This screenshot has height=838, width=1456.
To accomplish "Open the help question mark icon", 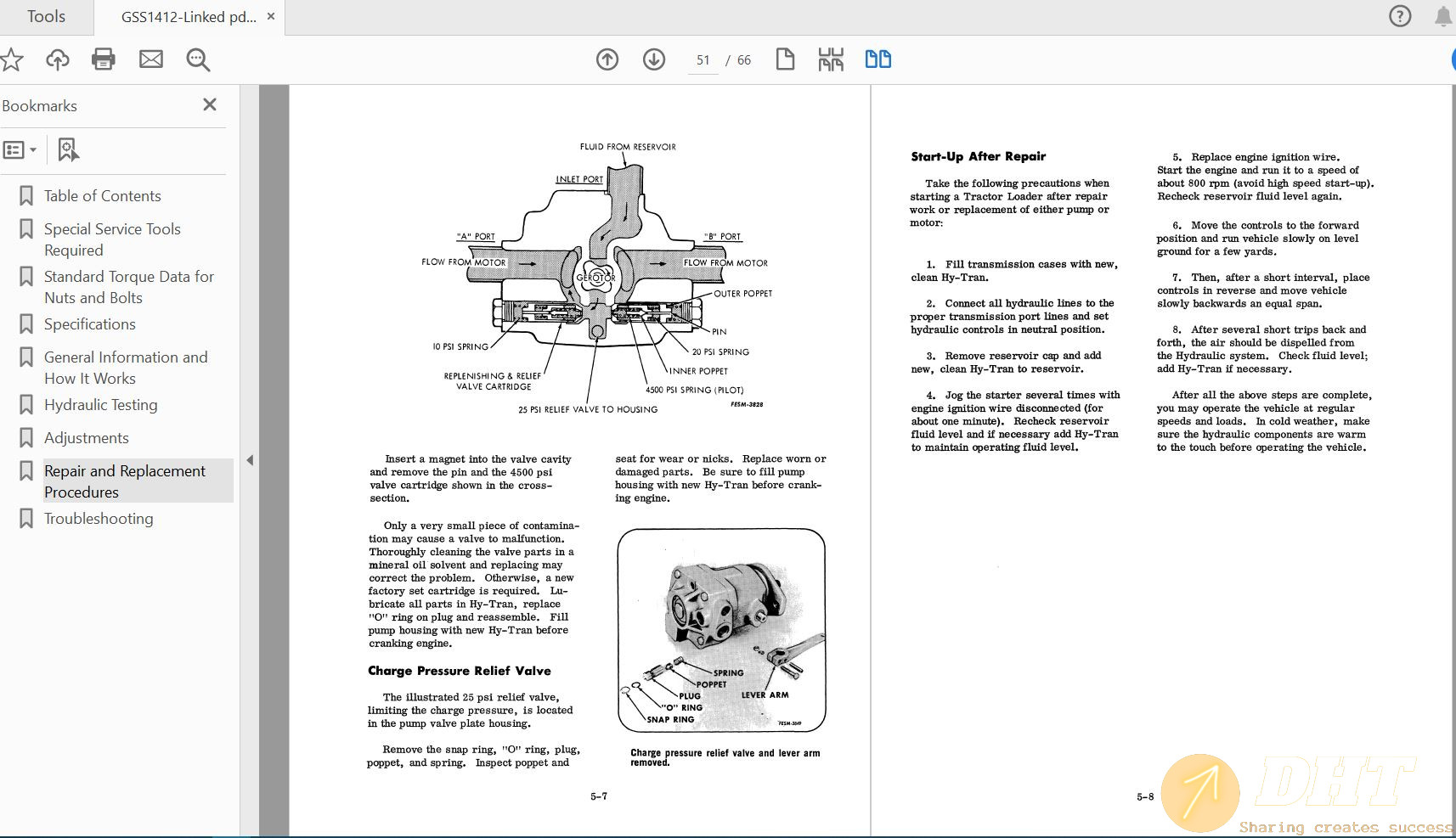I will 1400,16.
